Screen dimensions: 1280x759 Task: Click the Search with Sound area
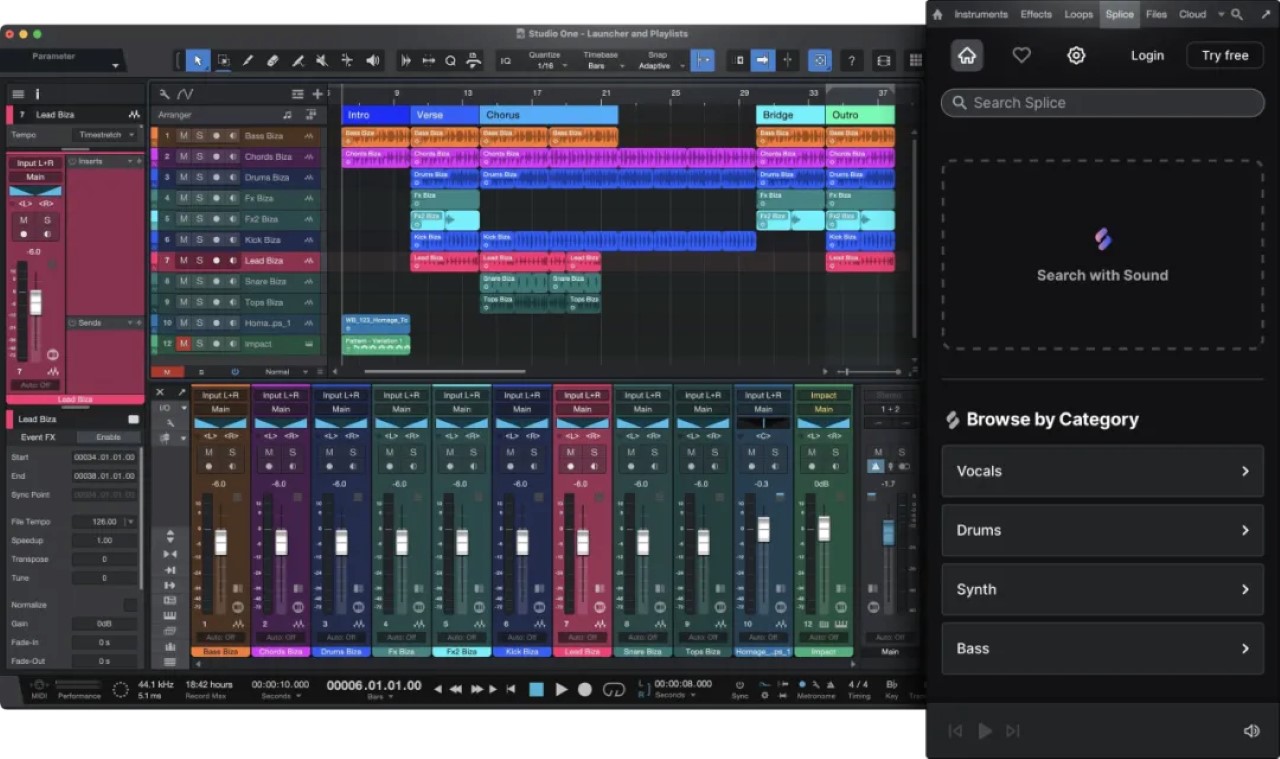(x=1102, y=254)
